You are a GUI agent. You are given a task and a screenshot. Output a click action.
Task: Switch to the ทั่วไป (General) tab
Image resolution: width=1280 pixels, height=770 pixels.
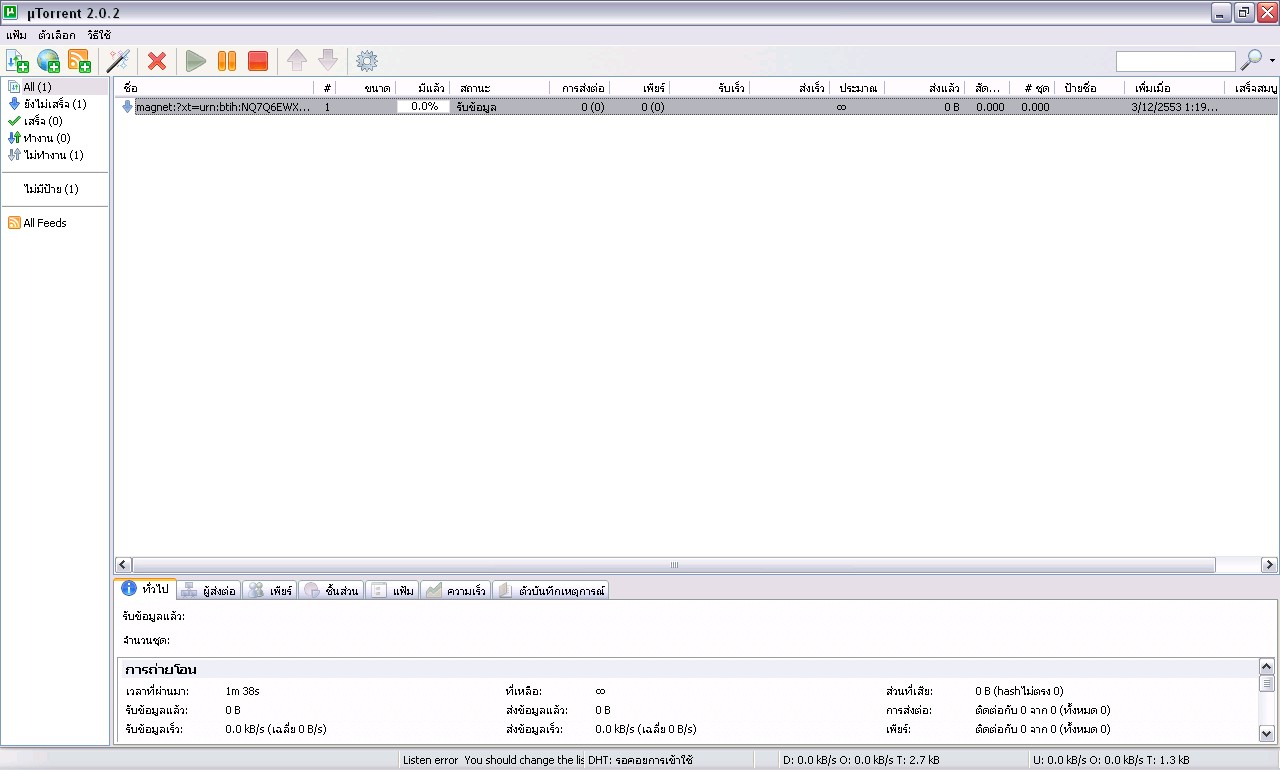[x=146, y=589]
